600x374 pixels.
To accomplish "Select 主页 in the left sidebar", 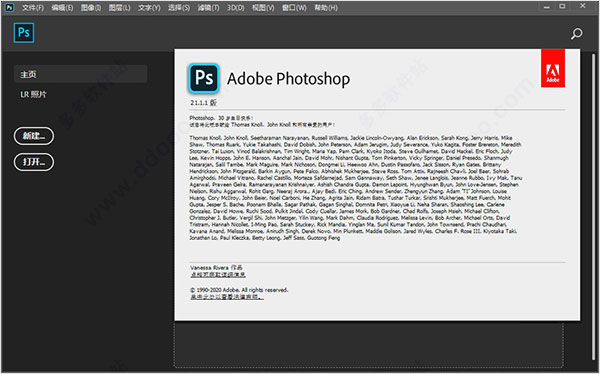I will (x=80, y=74).
